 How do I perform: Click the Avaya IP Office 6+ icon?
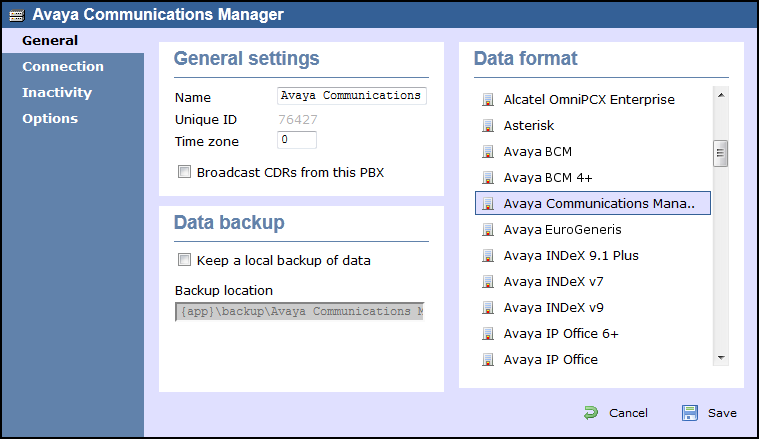click(x=488, y=334)
